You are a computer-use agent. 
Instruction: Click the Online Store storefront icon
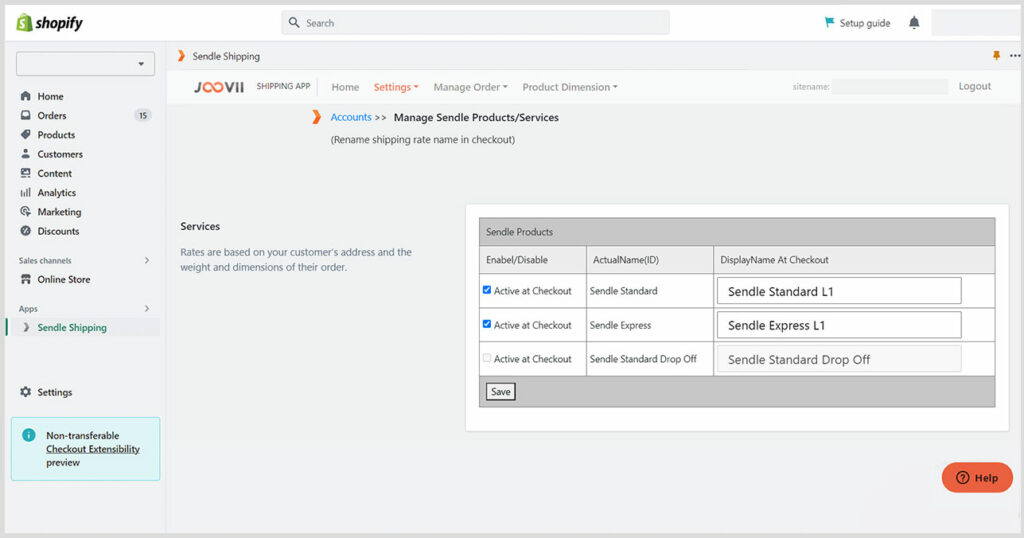coord(25,279)
